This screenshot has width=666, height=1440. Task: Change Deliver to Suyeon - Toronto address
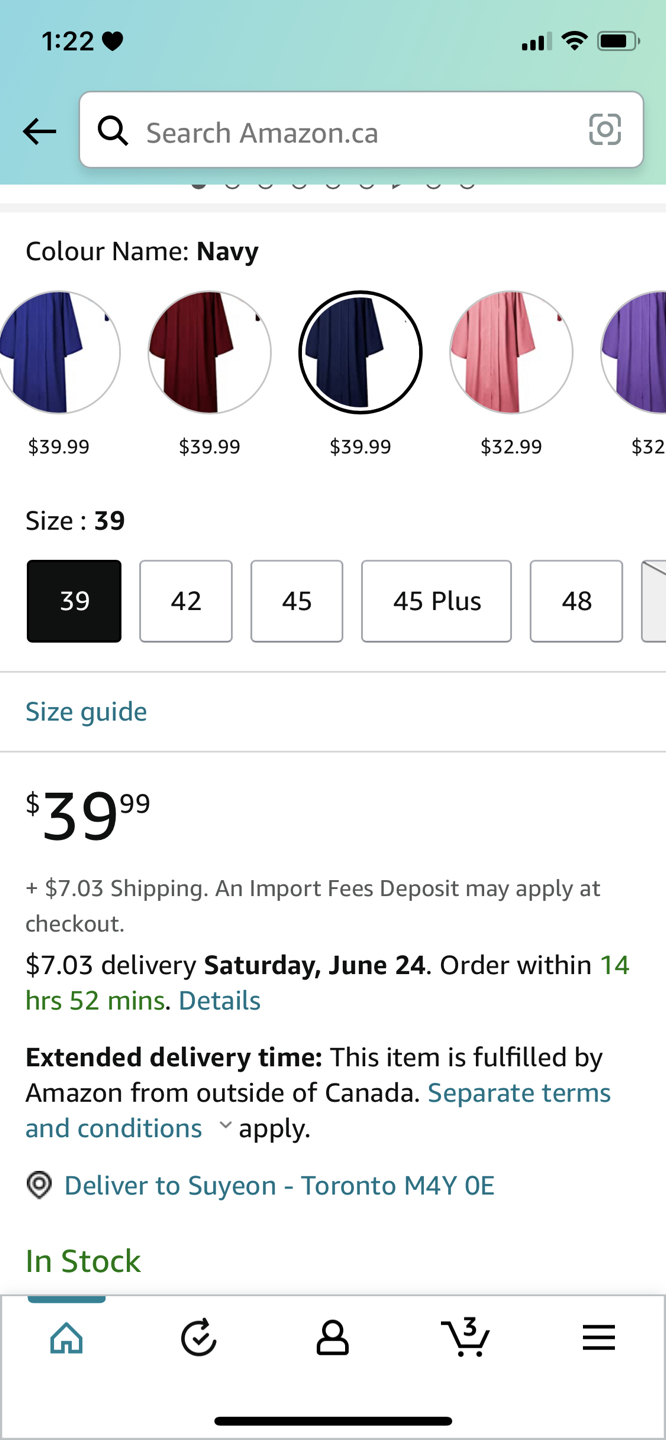coord(279,1186)
